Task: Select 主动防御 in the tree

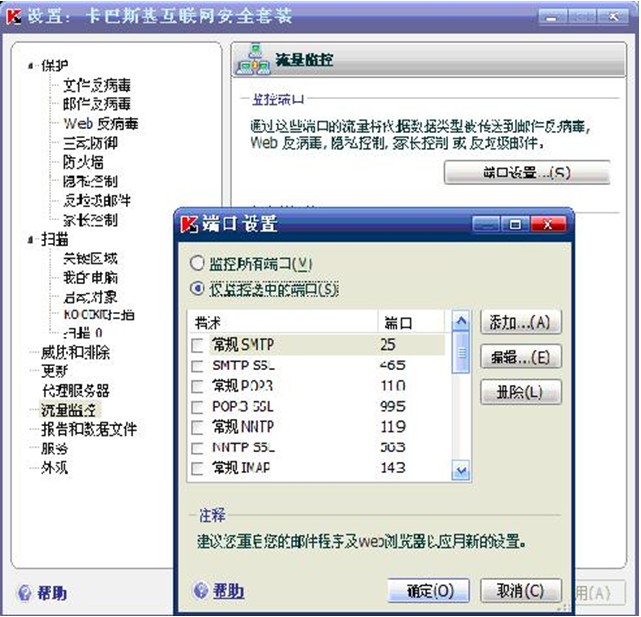Action: tap(90, 143)
